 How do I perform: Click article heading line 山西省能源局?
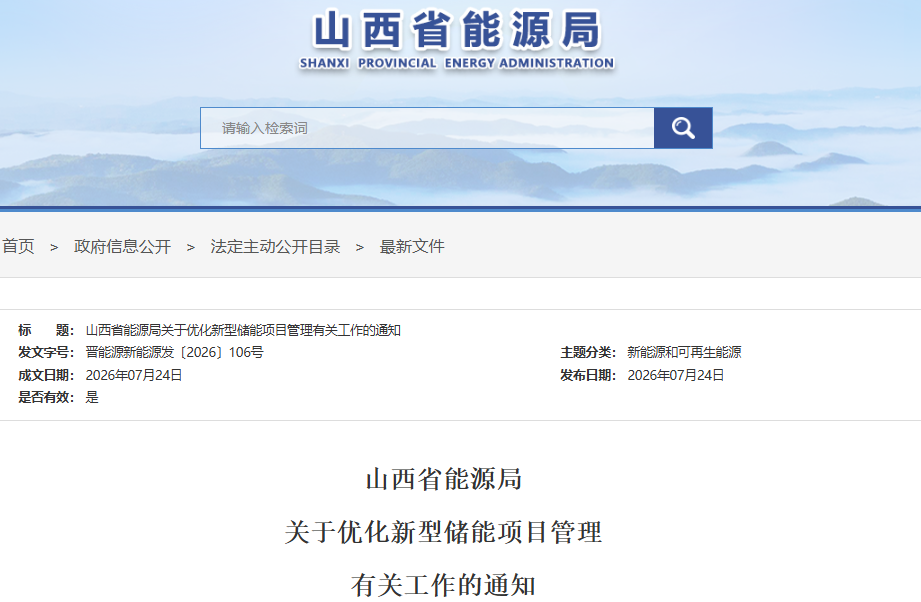click(x=444, y=479)
